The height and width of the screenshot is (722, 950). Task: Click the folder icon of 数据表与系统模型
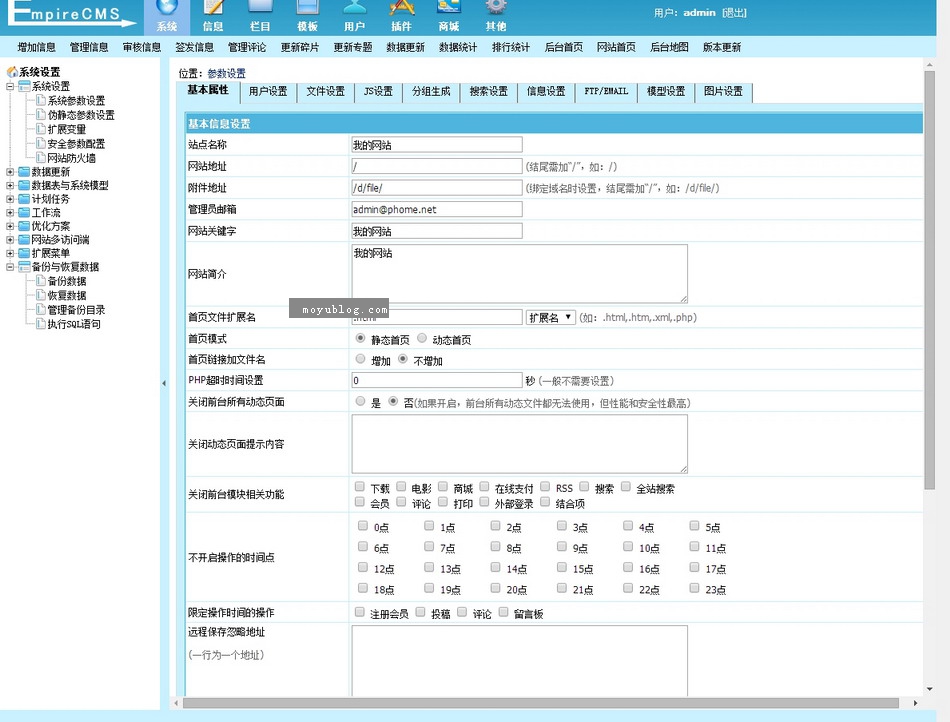point(24,185)
